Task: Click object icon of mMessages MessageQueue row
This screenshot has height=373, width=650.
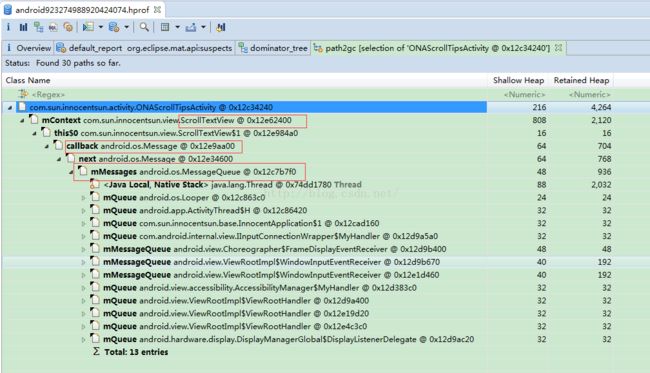Action: [83, 171]
